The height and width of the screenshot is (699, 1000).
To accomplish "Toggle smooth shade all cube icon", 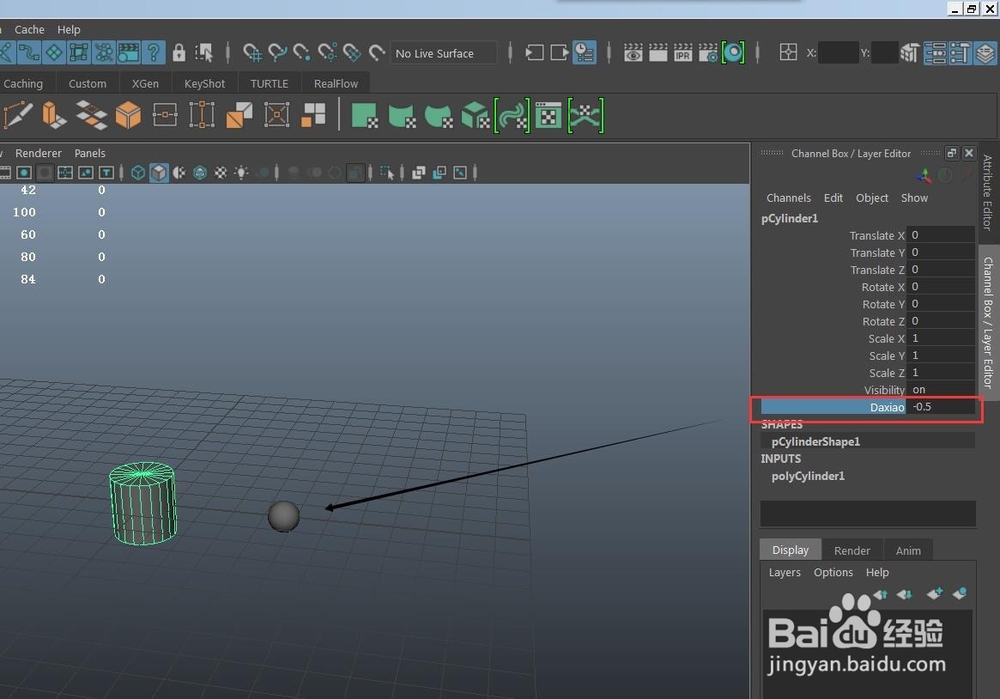I will [159, 172].
